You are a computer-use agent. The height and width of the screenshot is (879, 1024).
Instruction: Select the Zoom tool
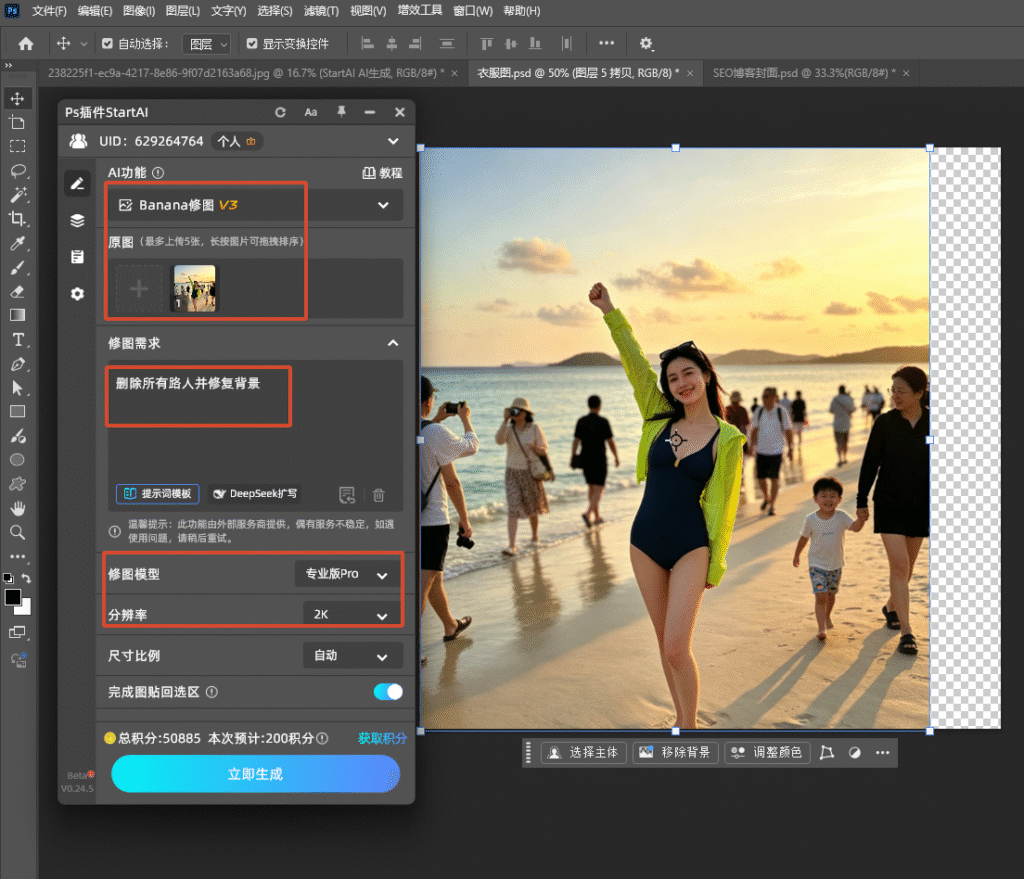tap(18, 532)
